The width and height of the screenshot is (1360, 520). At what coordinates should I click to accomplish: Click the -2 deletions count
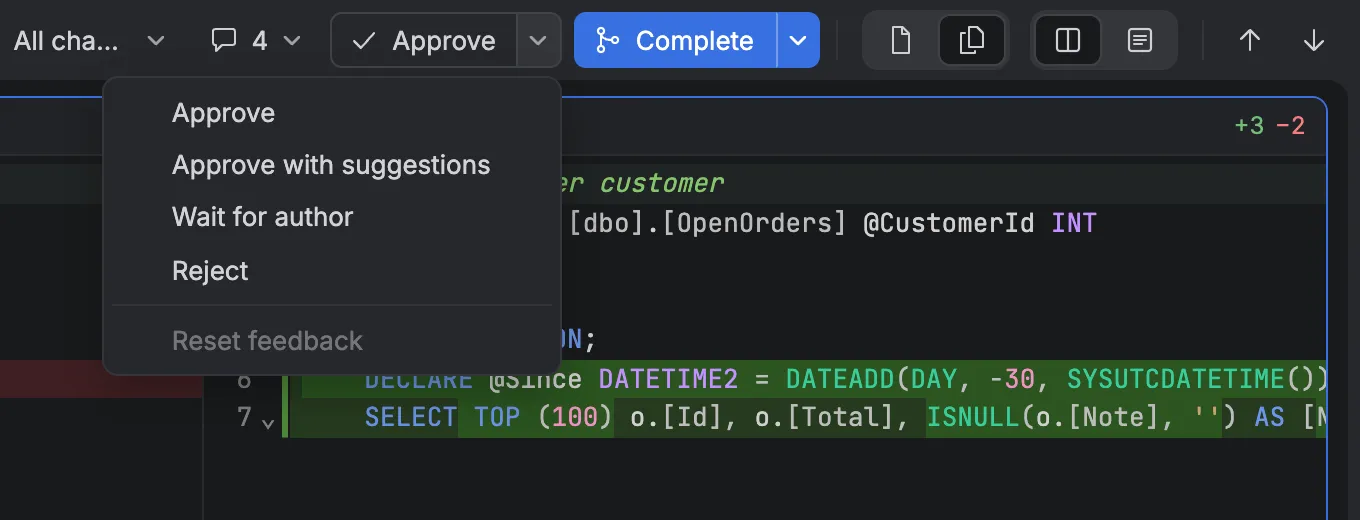coord(1290,126)
